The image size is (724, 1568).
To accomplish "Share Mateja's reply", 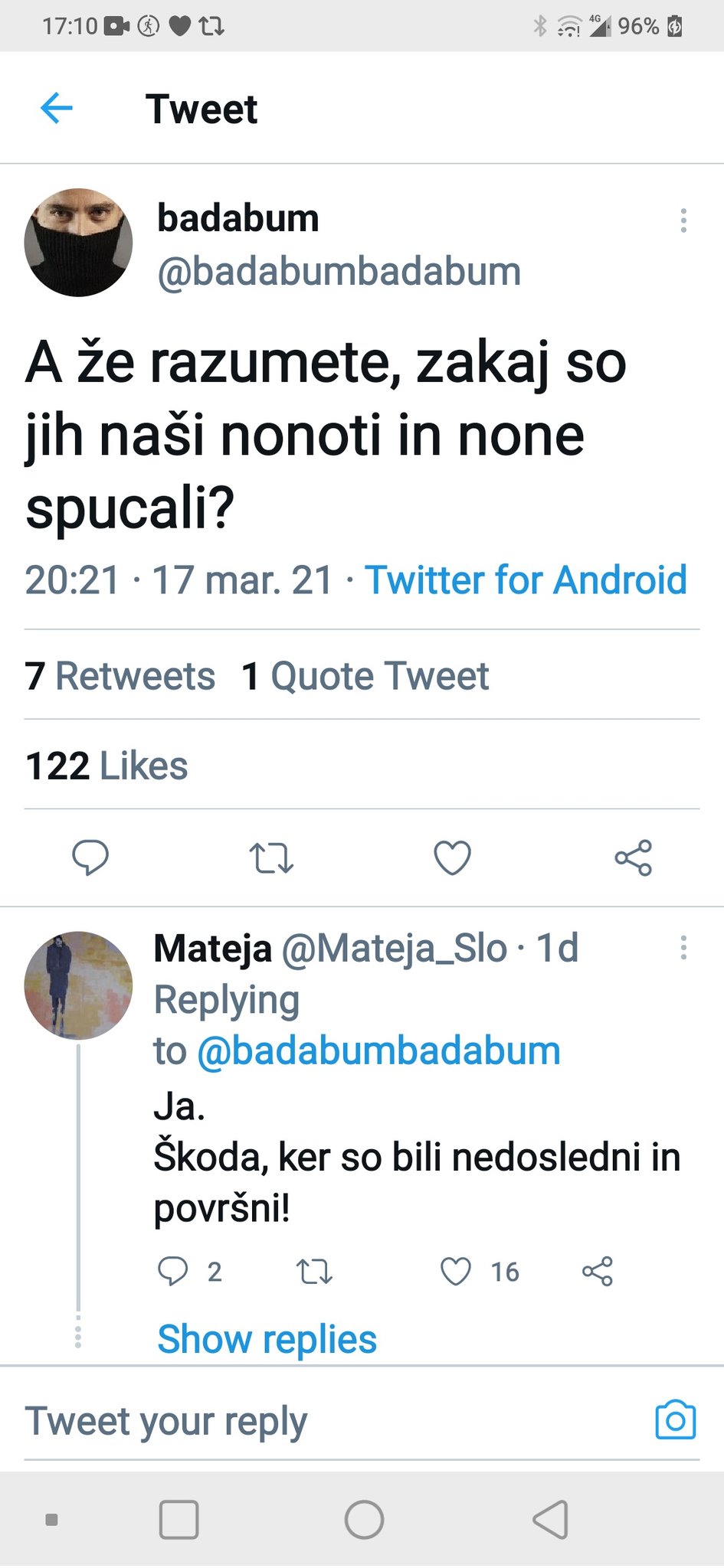I will (x=598, y=1271).
